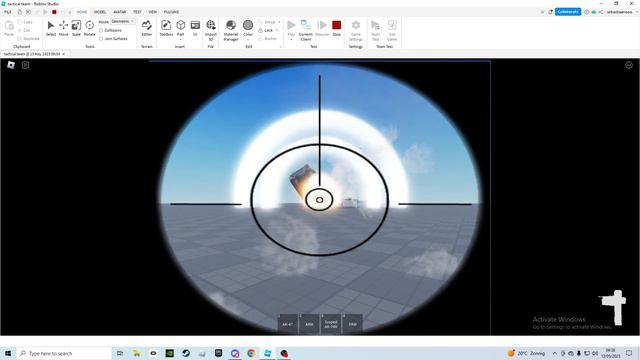
Task: Toggle the Join Surfaces checkbox
Action: pyautogui.click(x=101, y=39)
